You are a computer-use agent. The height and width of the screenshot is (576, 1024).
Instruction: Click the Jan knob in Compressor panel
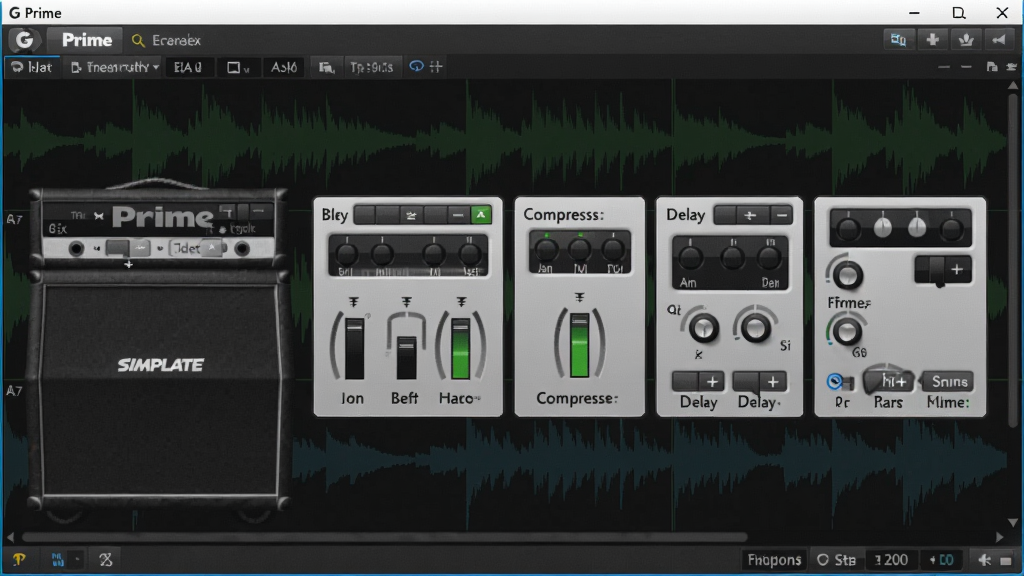547,249
